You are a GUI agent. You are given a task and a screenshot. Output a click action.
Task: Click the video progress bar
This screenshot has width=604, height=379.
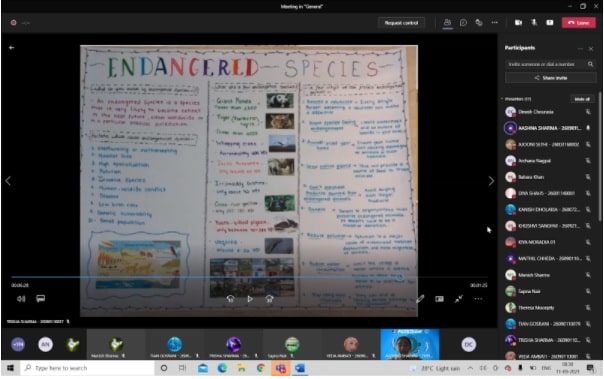249,277
